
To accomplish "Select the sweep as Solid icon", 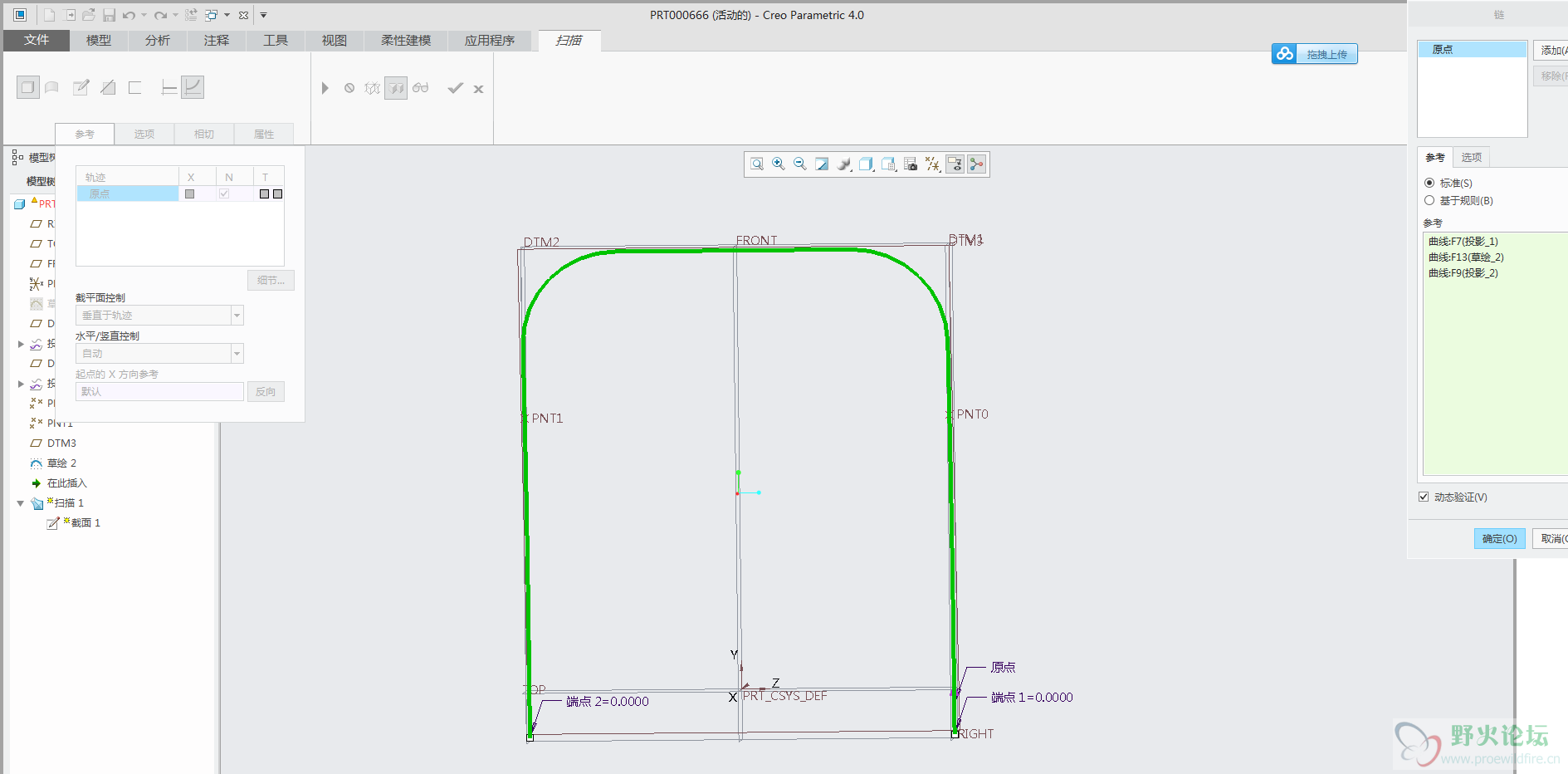I will point(28,87).
